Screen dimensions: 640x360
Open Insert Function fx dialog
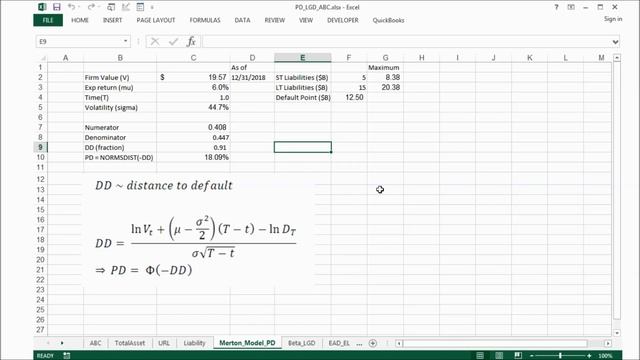point(191,41)
